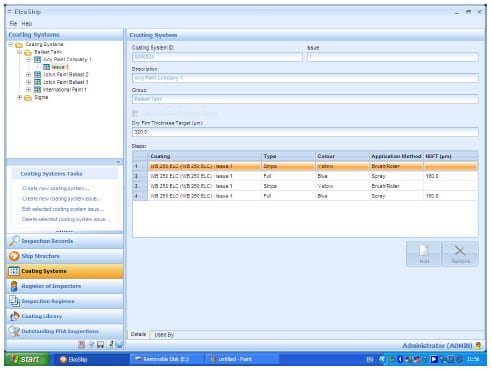
Task: Collapse the Ballast Tank tree node
Action: click(19, 52)
